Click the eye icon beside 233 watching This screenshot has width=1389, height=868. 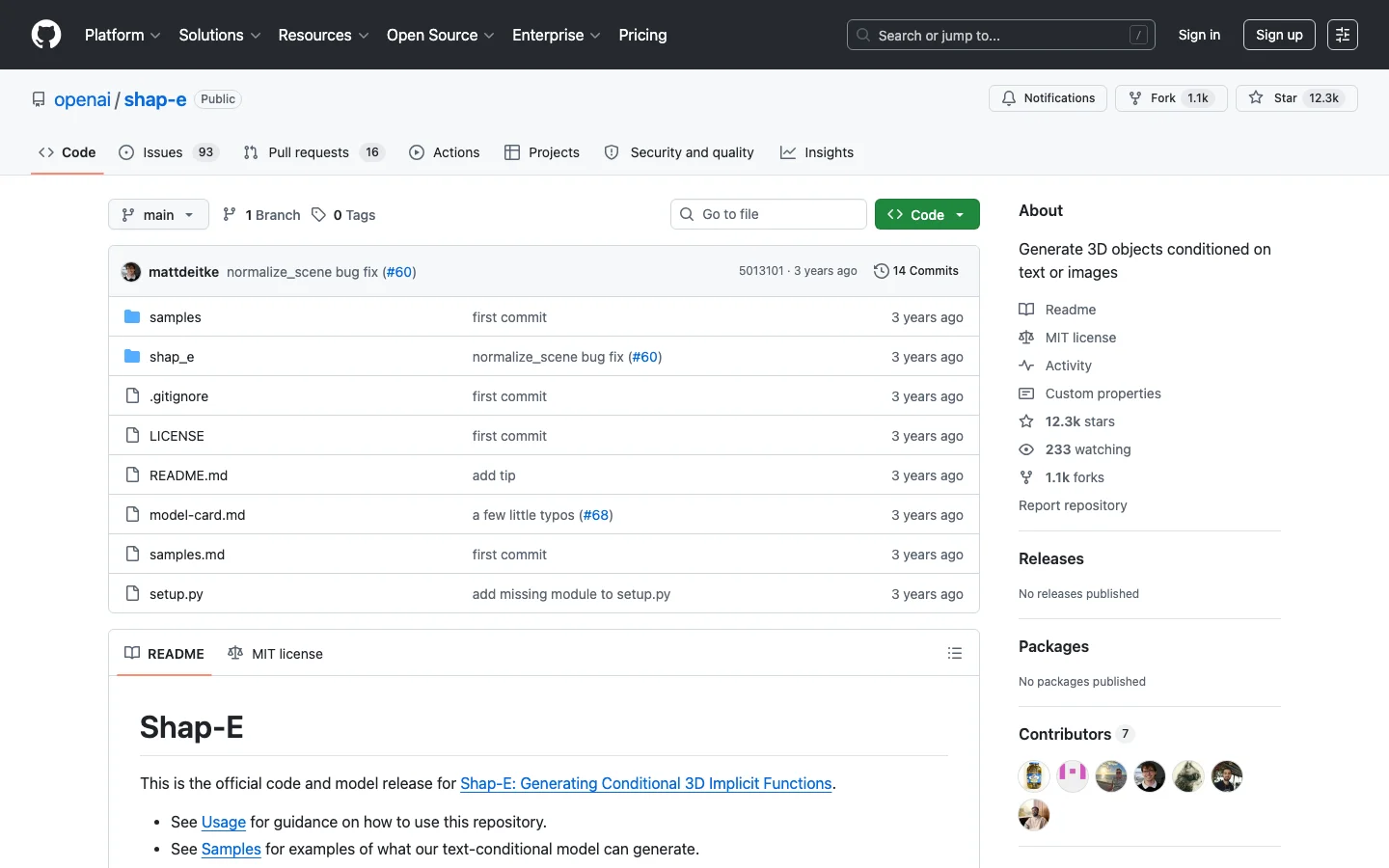coord(1026,449)
